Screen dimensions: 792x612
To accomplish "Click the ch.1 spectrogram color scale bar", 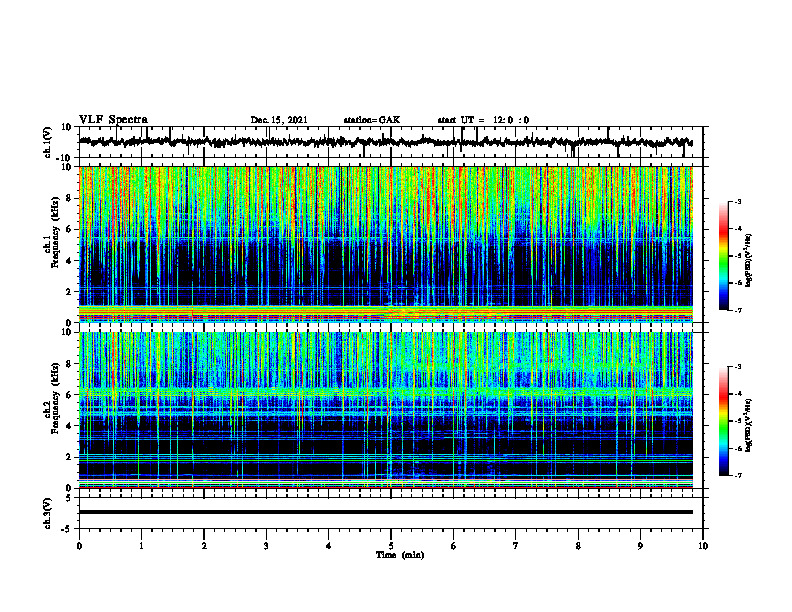I will click(x=724, y=256).
